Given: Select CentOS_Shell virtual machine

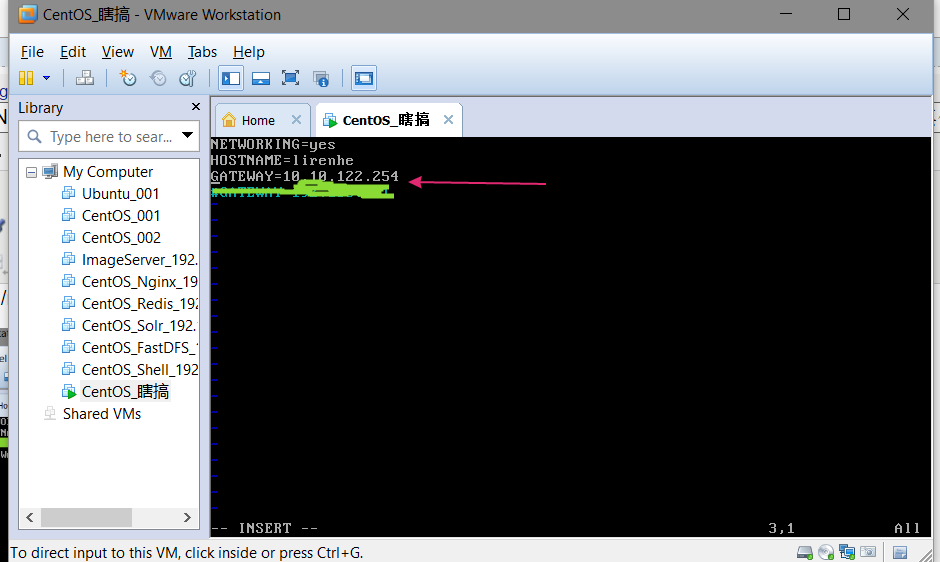Looking at the screenshot, I should coord(139,370).
